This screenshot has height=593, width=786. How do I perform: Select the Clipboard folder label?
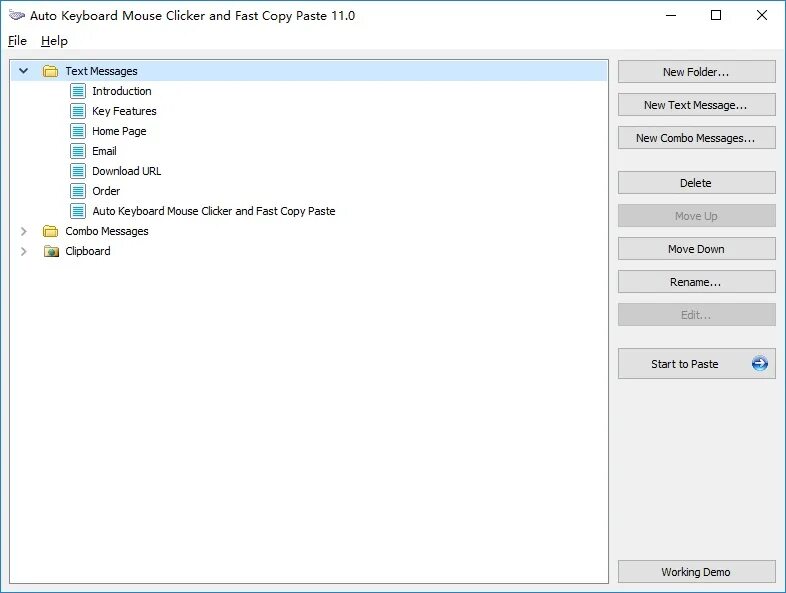click(x=88, y=251)
